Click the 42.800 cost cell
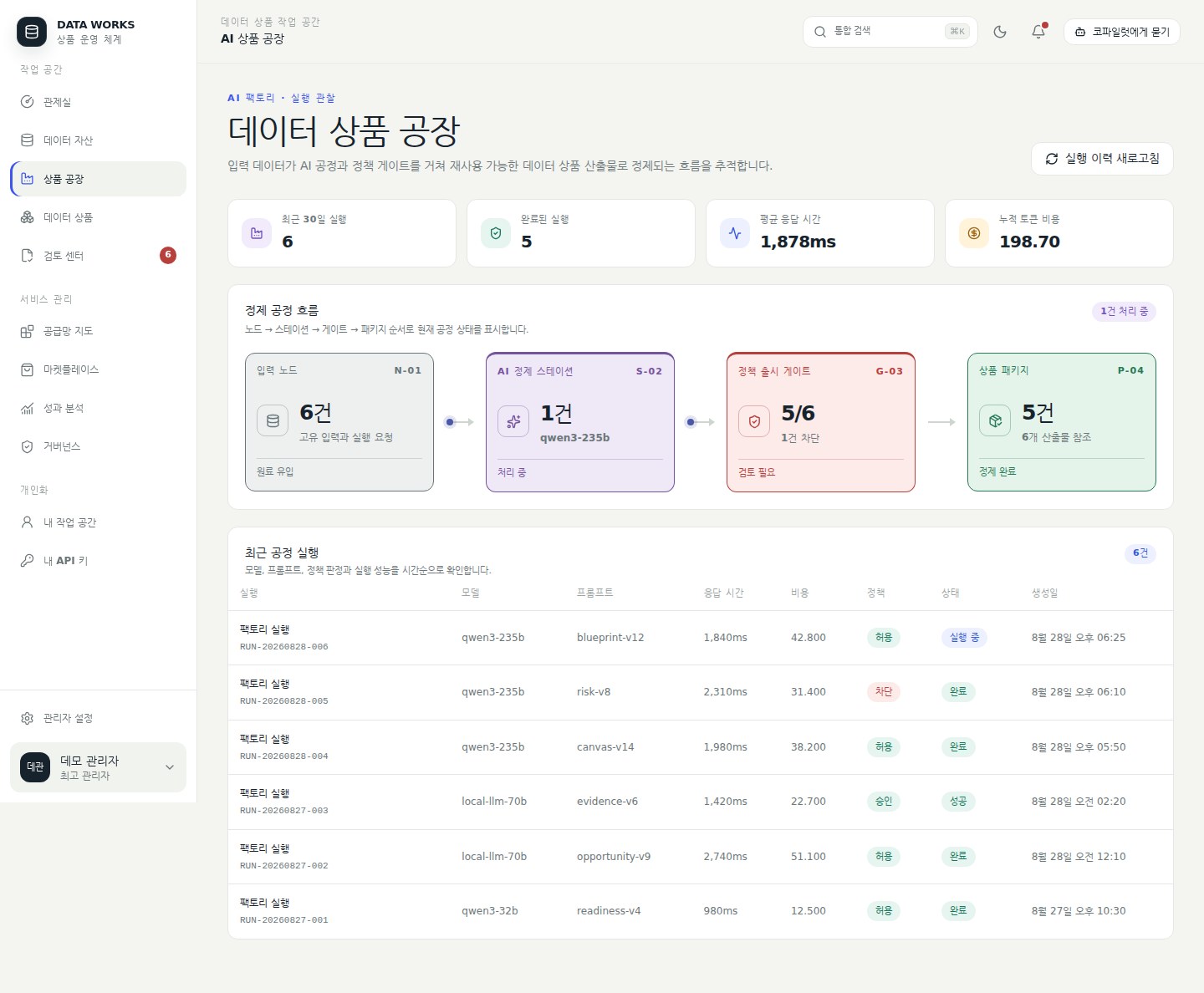The width and height of the screenshot is (1204, 993). (x=809, y=638)
